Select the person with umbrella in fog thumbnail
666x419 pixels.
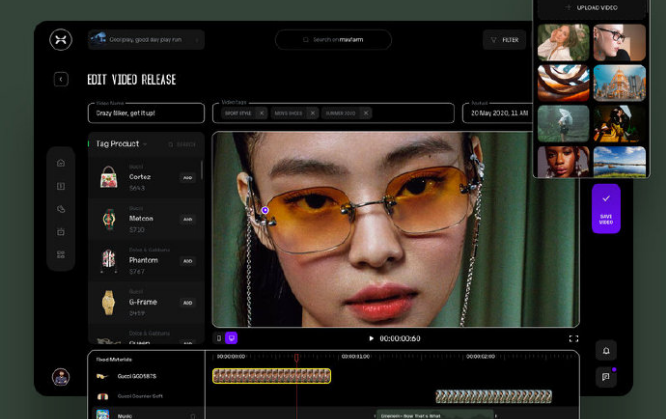(563, 124)
